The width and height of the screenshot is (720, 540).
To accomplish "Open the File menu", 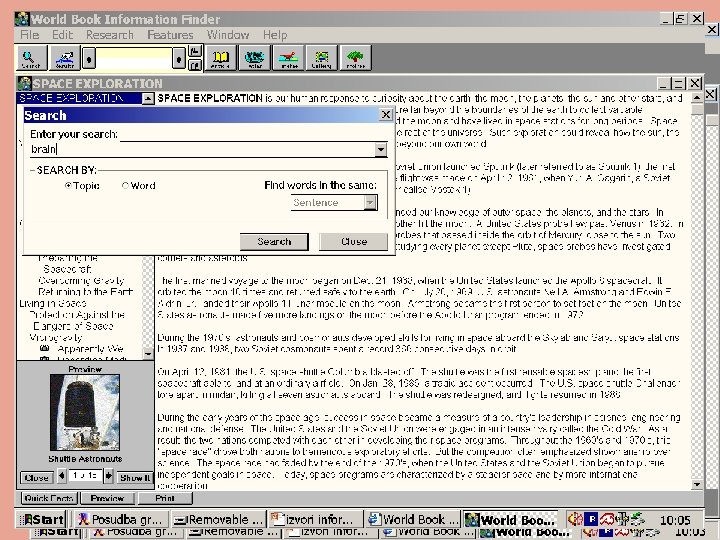I will 29,35.
